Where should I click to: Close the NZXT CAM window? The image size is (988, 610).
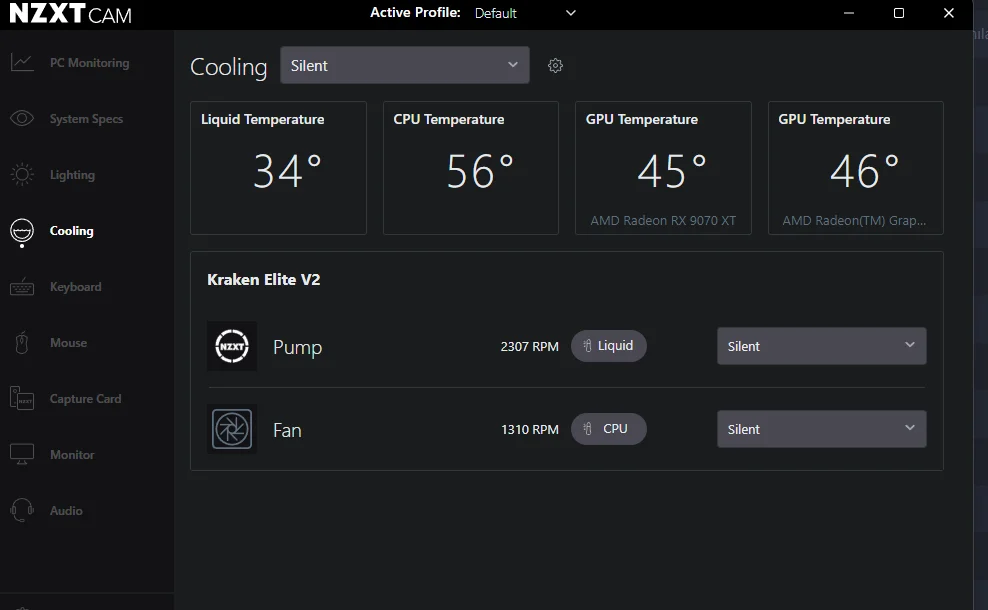coord(948,13)
